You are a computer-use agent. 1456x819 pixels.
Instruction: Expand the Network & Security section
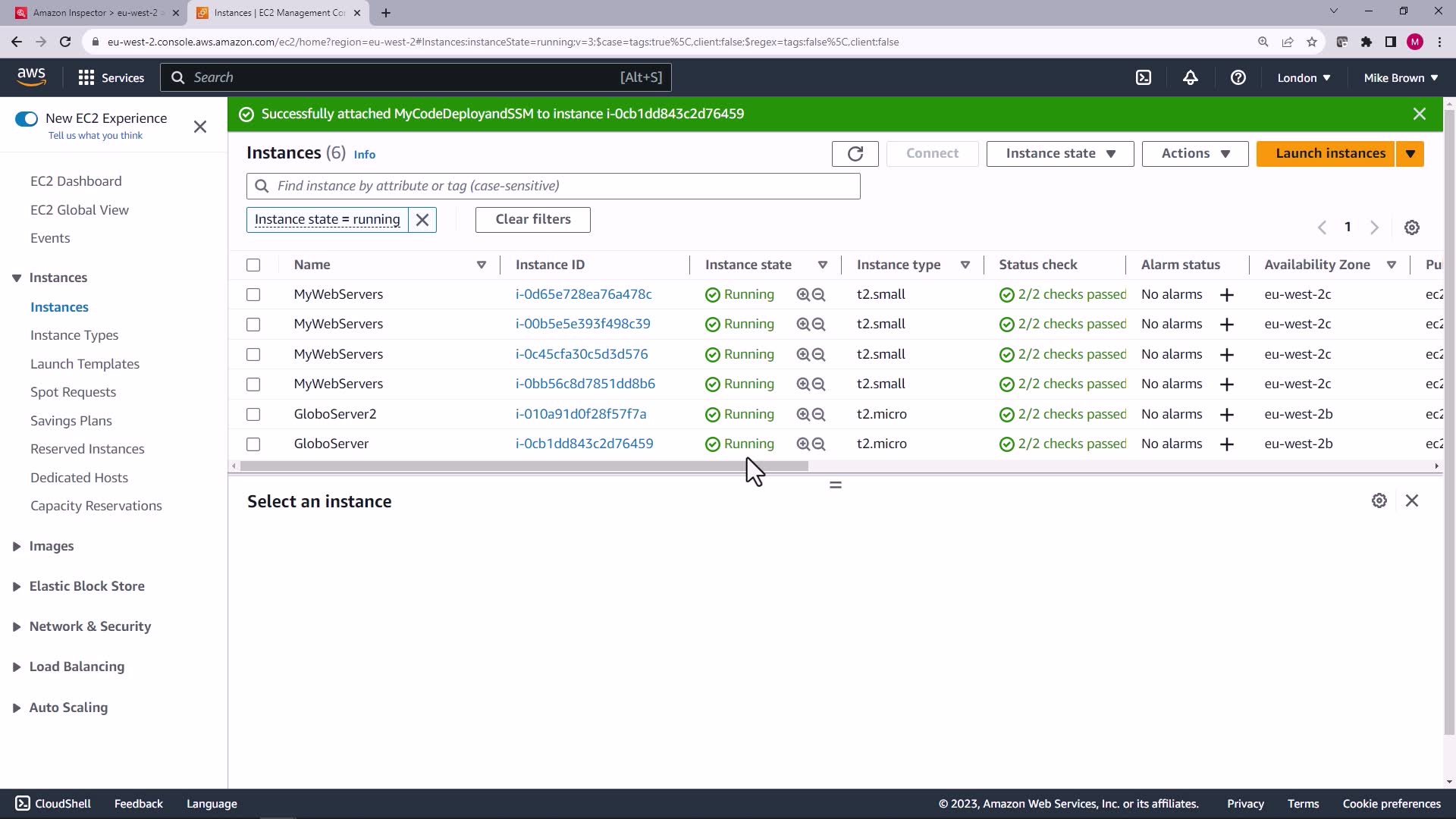[89, 626]
